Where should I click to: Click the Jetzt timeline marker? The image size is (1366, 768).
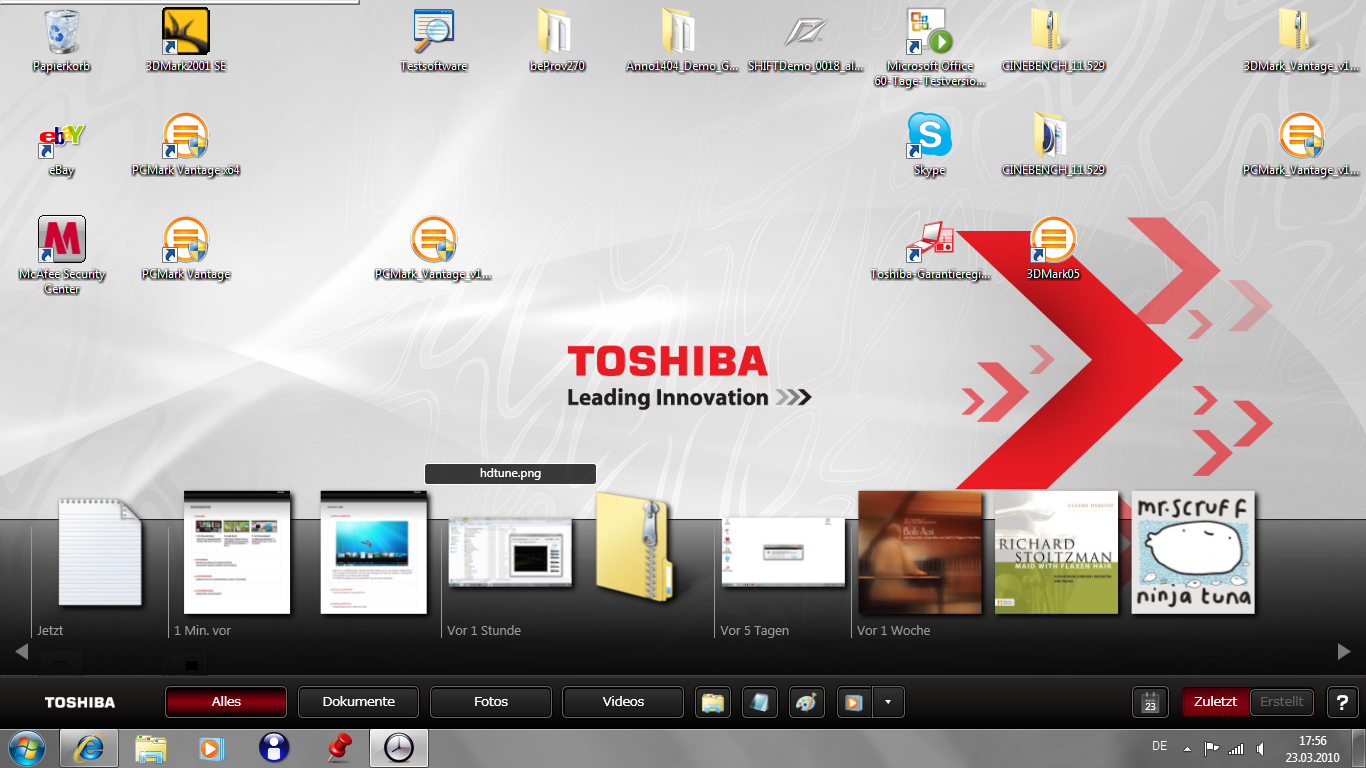click(x=50, y=631)
